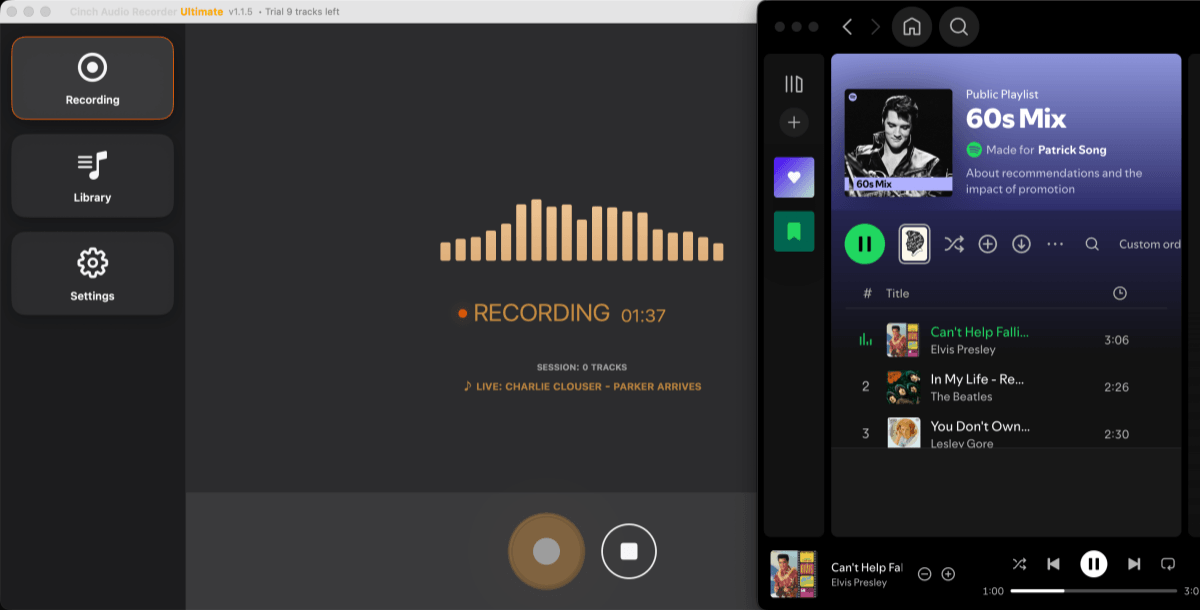The width and height of the screenshot is (1200, 610).
Task: Create a new playlist with plus icon
Action: [794, 123]
